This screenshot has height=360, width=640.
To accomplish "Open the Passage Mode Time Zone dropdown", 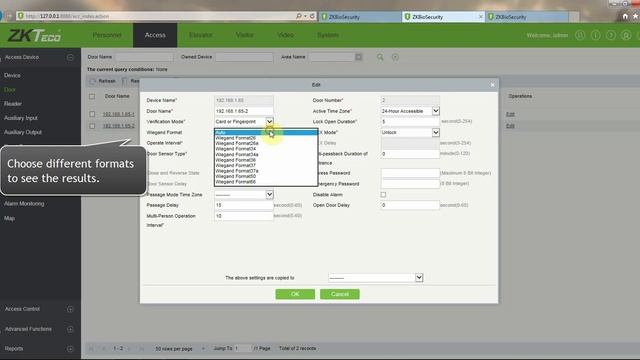I will point(269,195).
